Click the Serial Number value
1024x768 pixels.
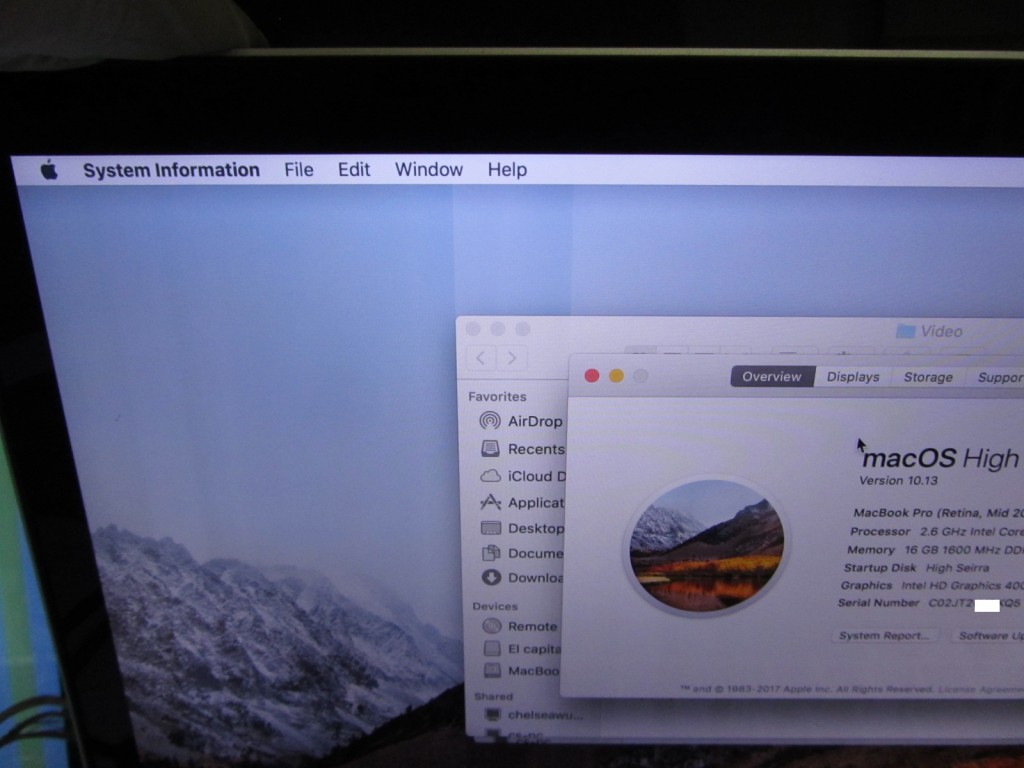(x=974, y=603)
